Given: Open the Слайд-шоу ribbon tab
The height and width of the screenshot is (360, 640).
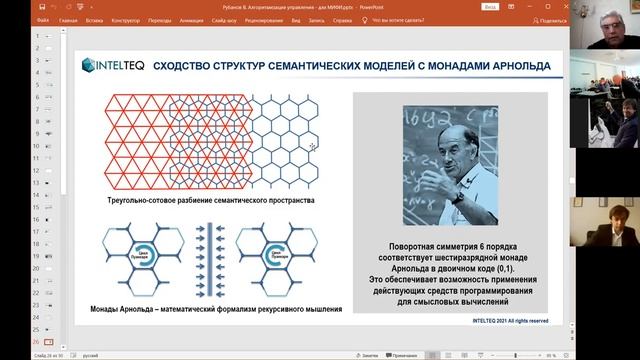Looking at the screenshot, I should click(224, 20).
